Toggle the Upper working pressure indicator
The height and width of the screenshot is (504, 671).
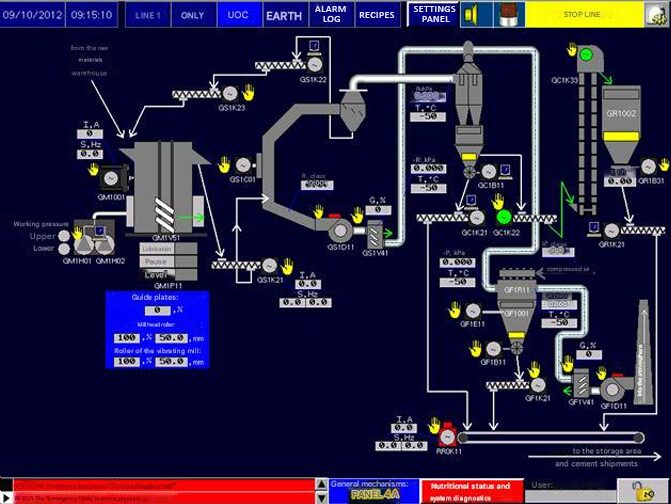(64, 236)
